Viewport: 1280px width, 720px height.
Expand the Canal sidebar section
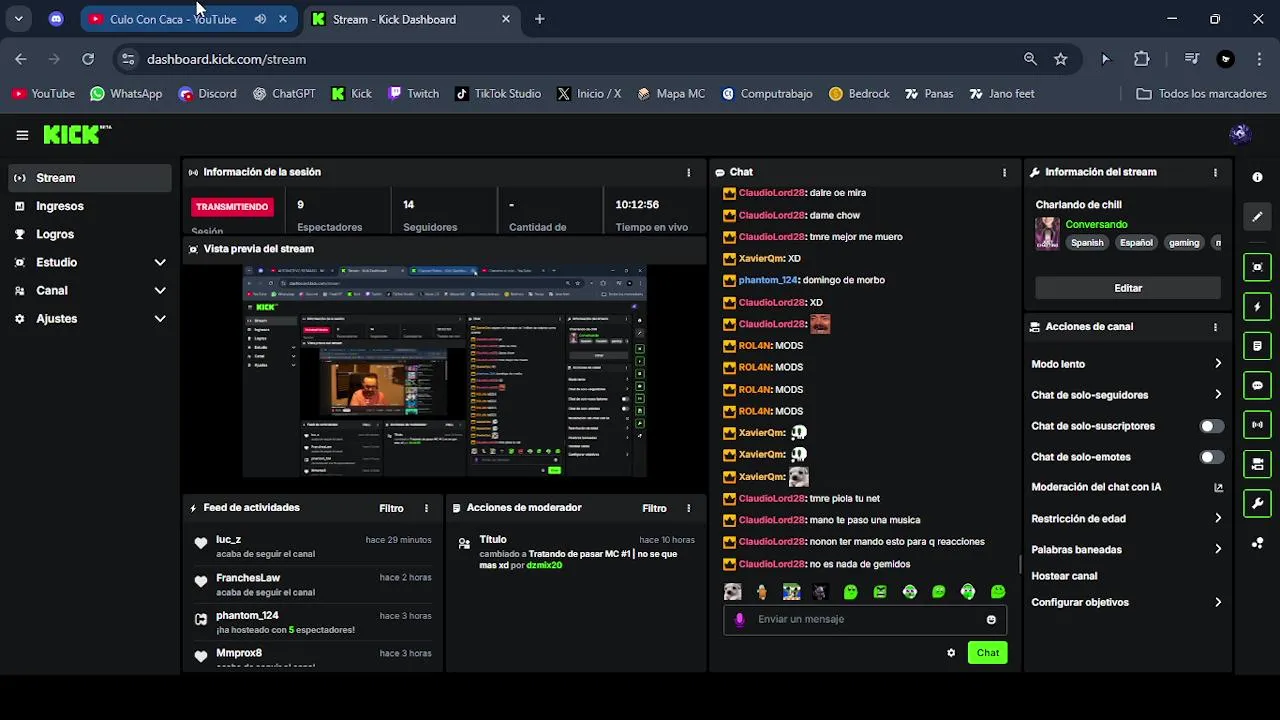point(88,290)
